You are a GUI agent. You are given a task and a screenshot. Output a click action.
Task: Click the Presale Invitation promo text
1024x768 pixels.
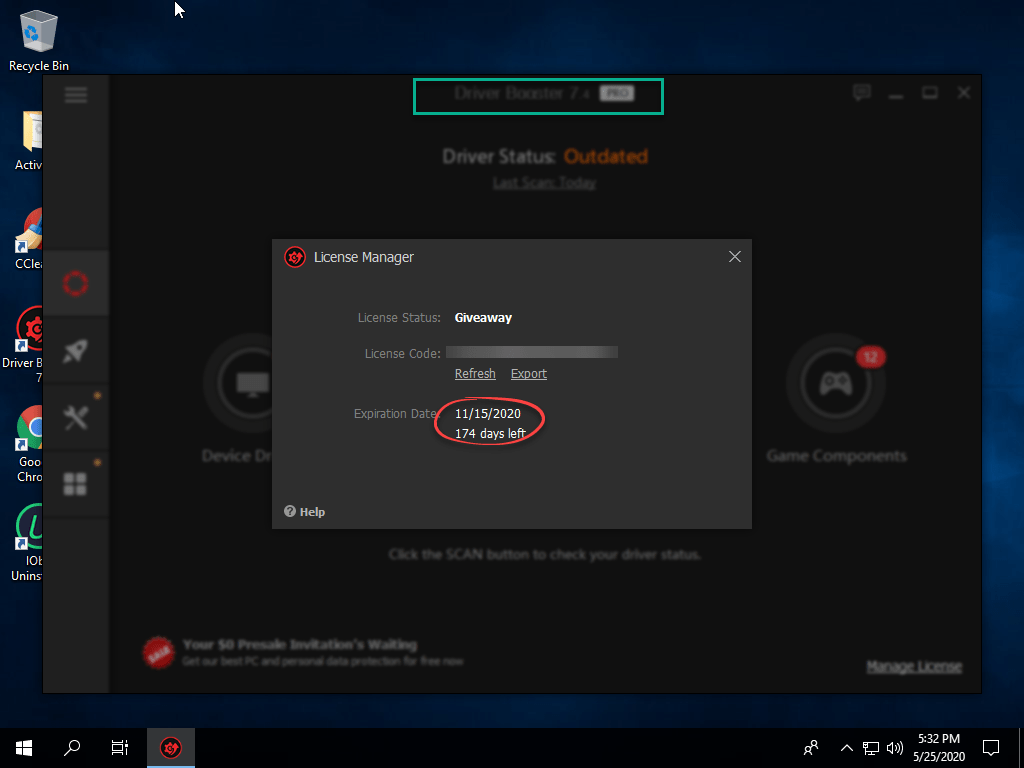pos(300,645)
